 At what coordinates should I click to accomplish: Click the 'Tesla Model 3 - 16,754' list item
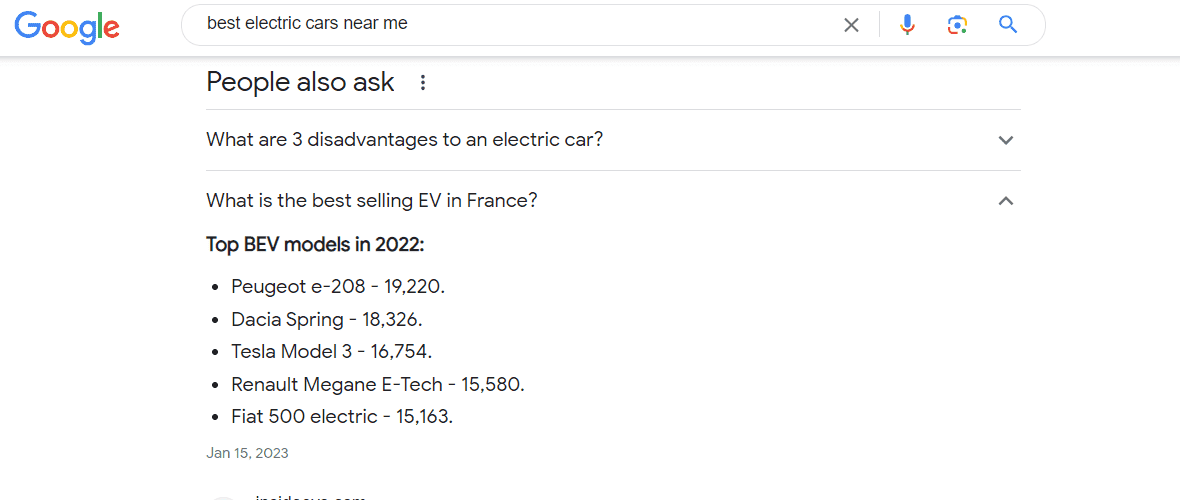tap(332, 352)
